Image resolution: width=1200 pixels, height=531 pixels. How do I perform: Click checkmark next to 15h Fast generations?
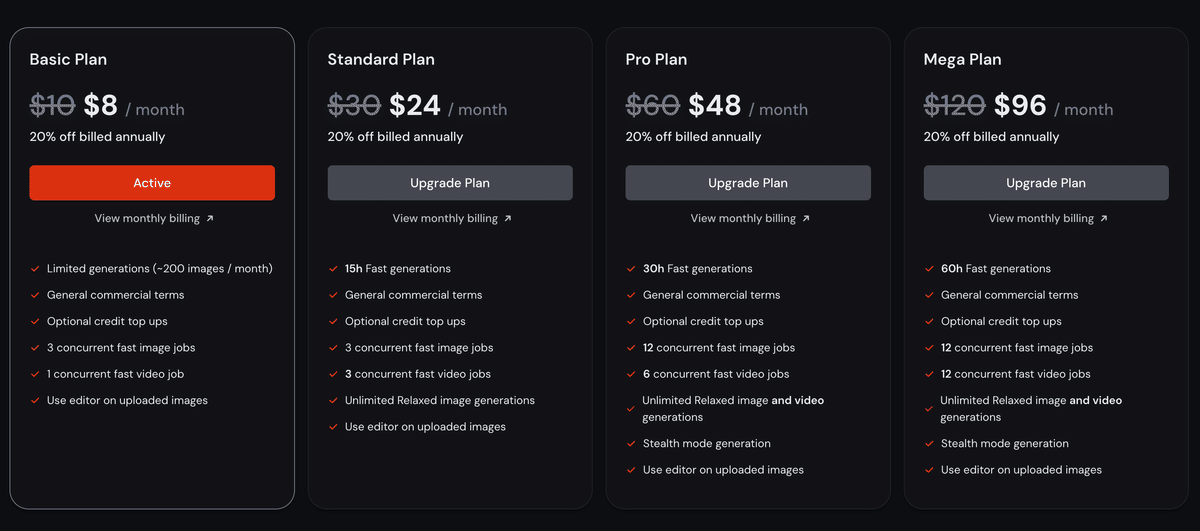coord(333,269)
